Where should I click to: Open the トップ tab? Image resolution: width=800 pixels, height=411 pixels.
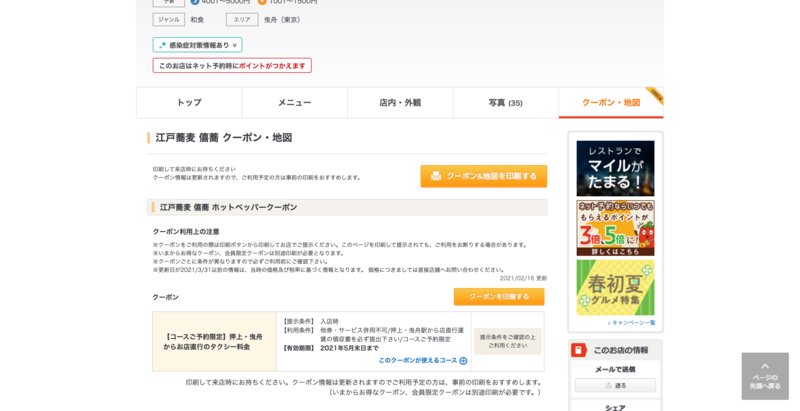189,102
